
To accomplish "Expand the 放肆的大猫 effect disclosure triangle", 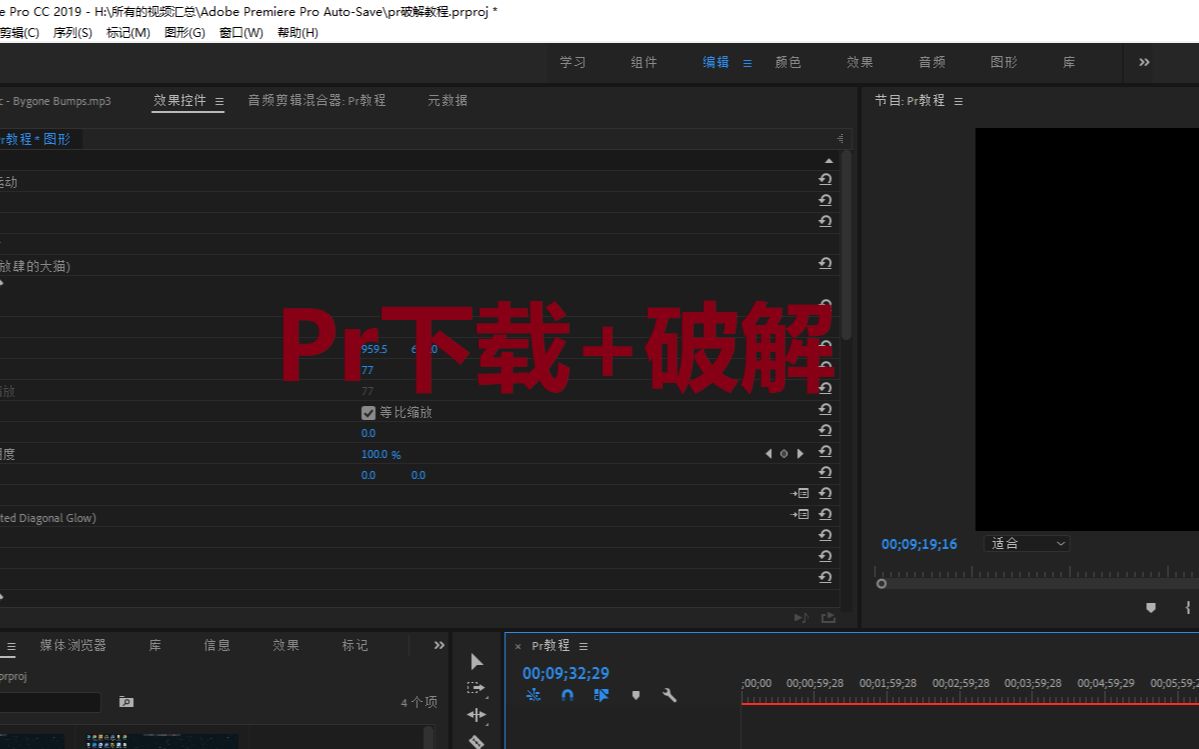I will (x=5, y=283).
